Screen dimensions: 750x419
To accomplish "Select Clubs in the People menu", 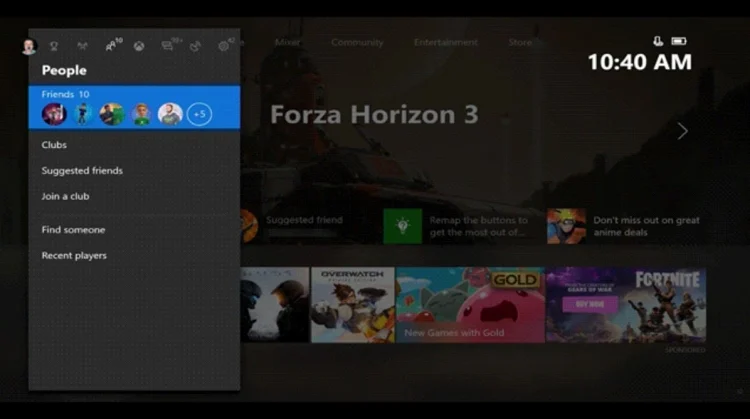I will click(x=54, y=145).
